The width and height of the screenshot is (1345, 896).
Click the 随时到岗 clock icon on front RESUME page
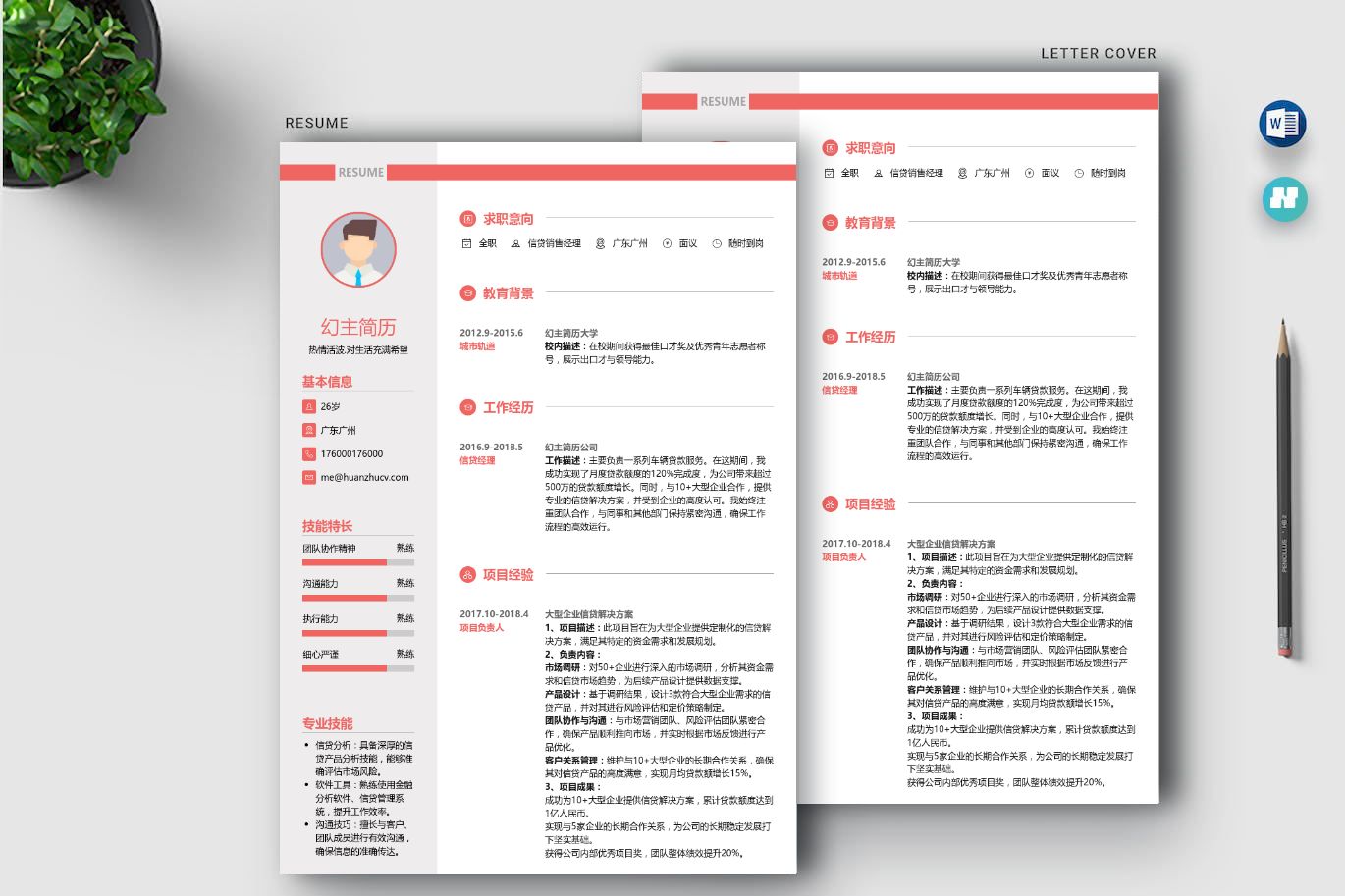pos(717,243)
